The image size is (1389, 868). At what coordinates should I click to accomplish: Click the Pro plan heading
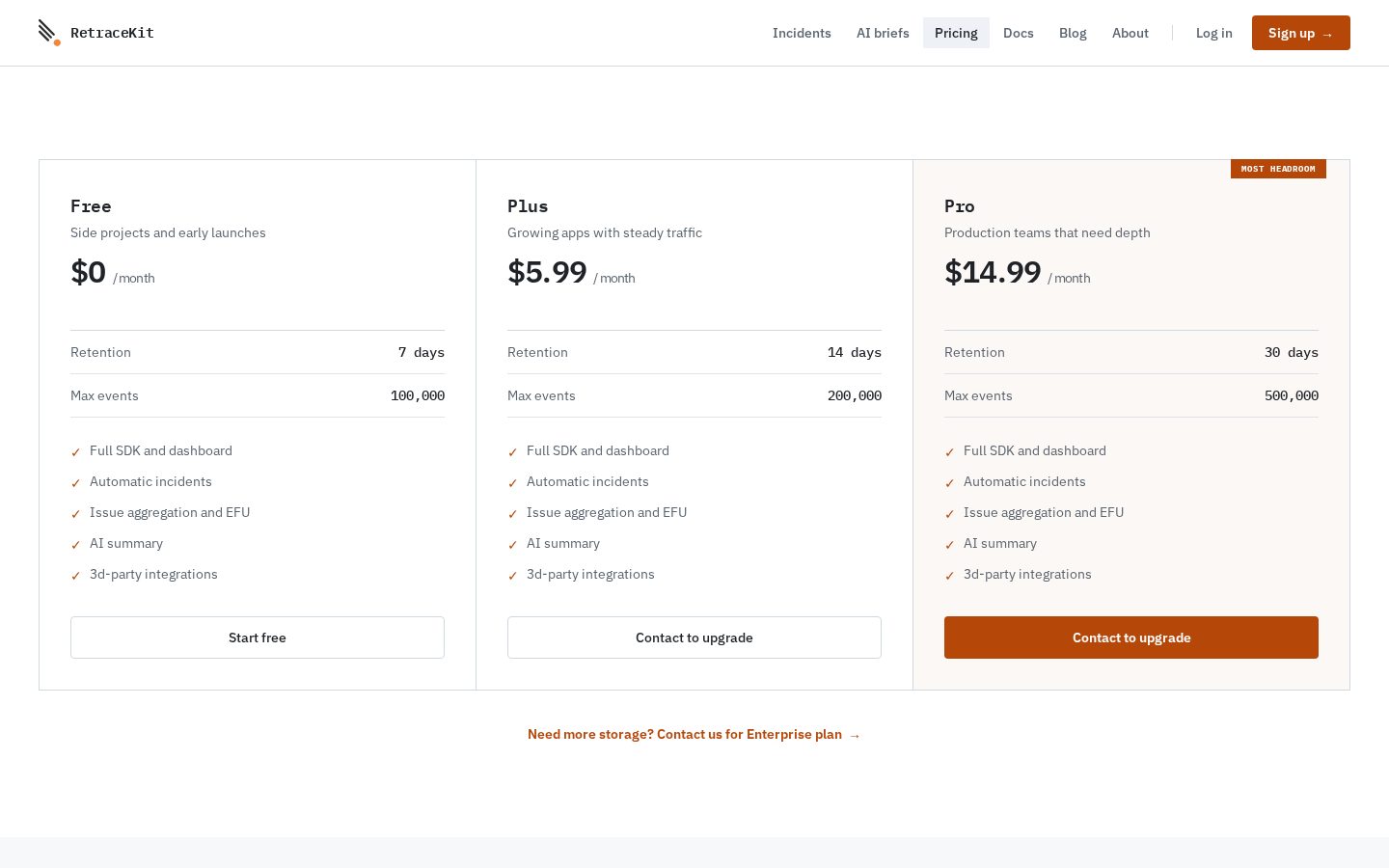point(960,206)
